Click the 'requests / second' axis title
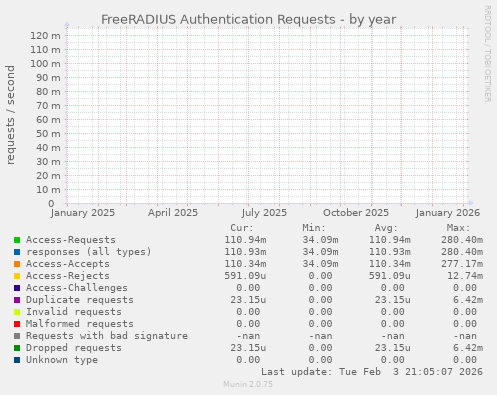Image resolution: width=497 pixels, height=395 pixels. [x=10, y=115]
